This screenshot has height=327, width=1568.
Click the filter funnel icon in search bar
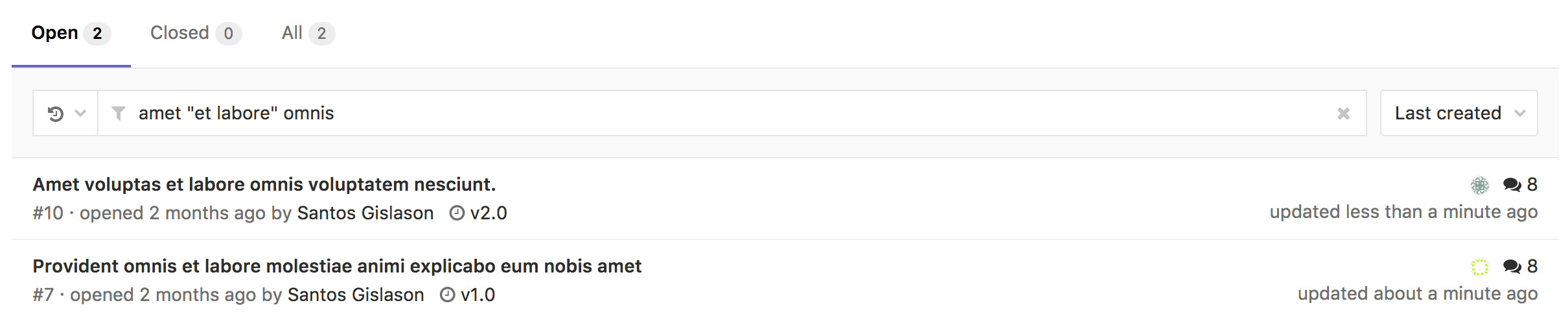click(x=119, y=114)
